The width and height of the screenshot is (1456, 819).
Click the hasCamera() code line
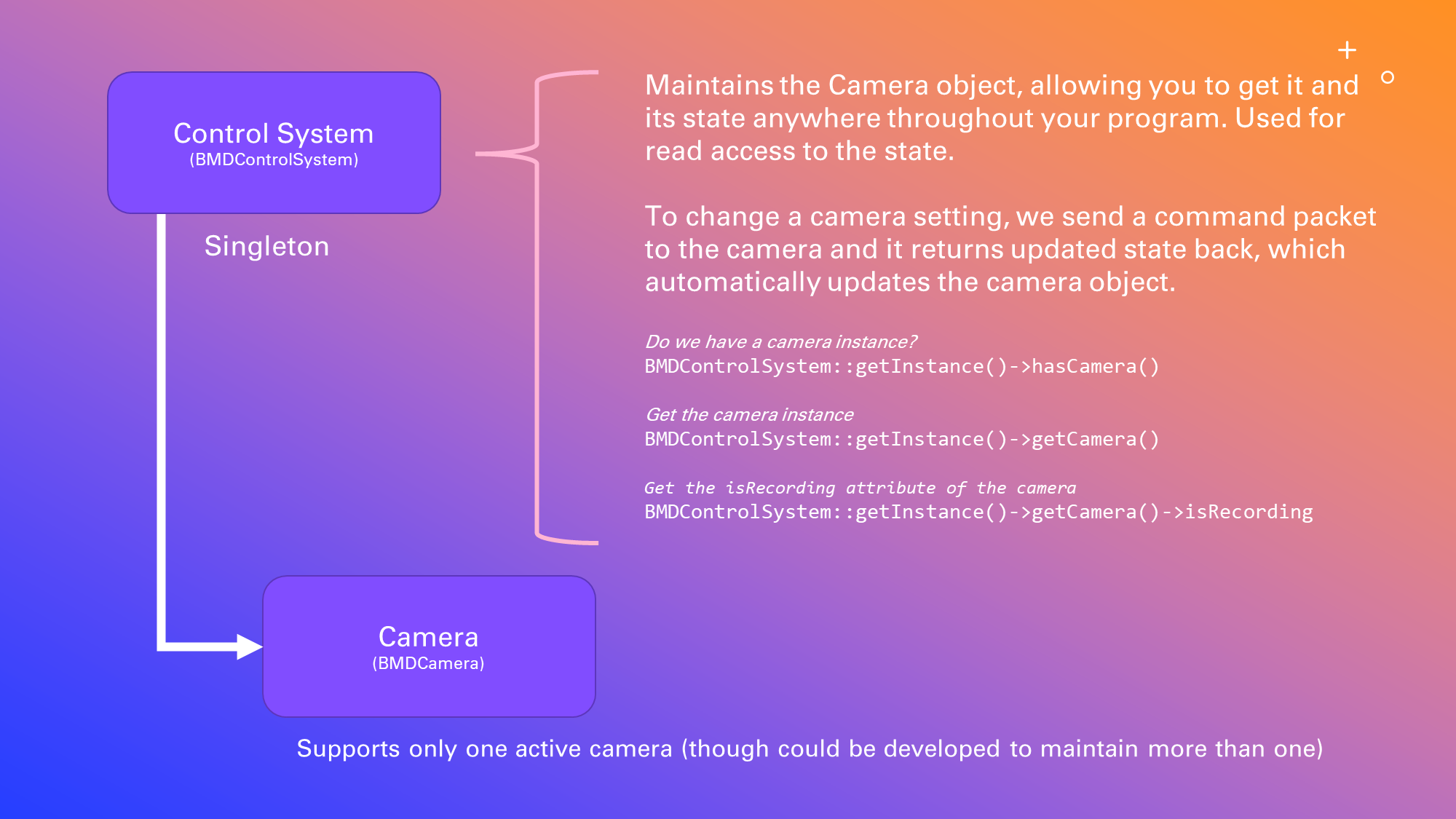click(x=901, y=366)
